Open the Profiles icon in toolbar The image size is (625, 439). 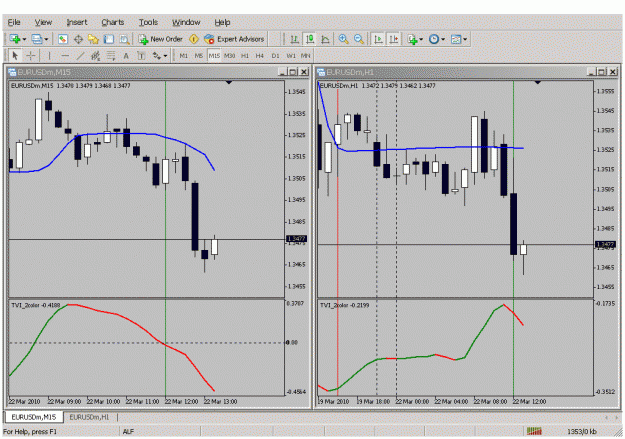pos(37,39)
